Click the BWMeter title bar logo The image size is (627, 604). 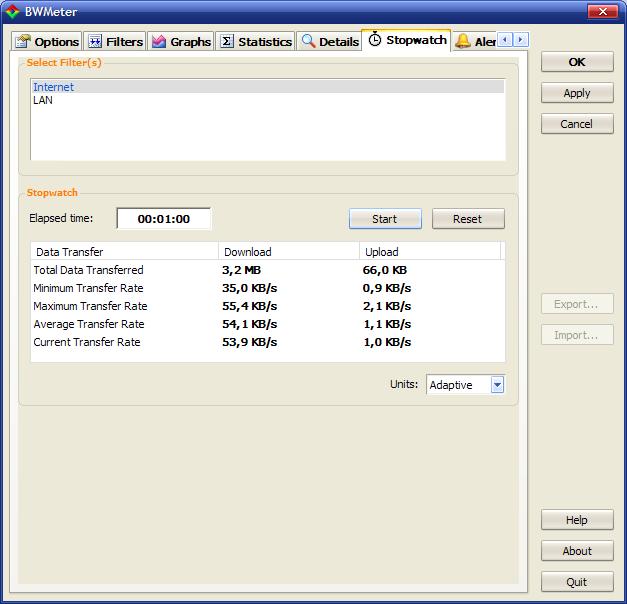[x=12, y=12]
